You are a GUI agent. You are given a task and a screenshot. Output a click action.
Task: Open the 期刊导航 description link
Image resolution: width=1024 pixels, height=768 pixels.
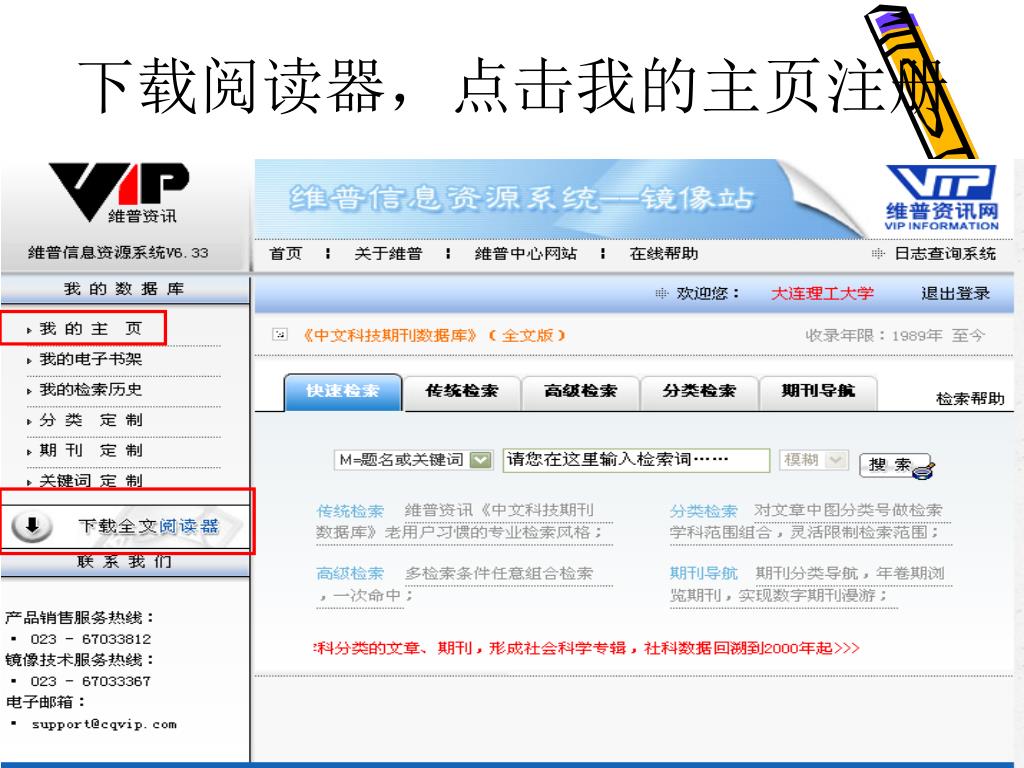pos(703,573)
